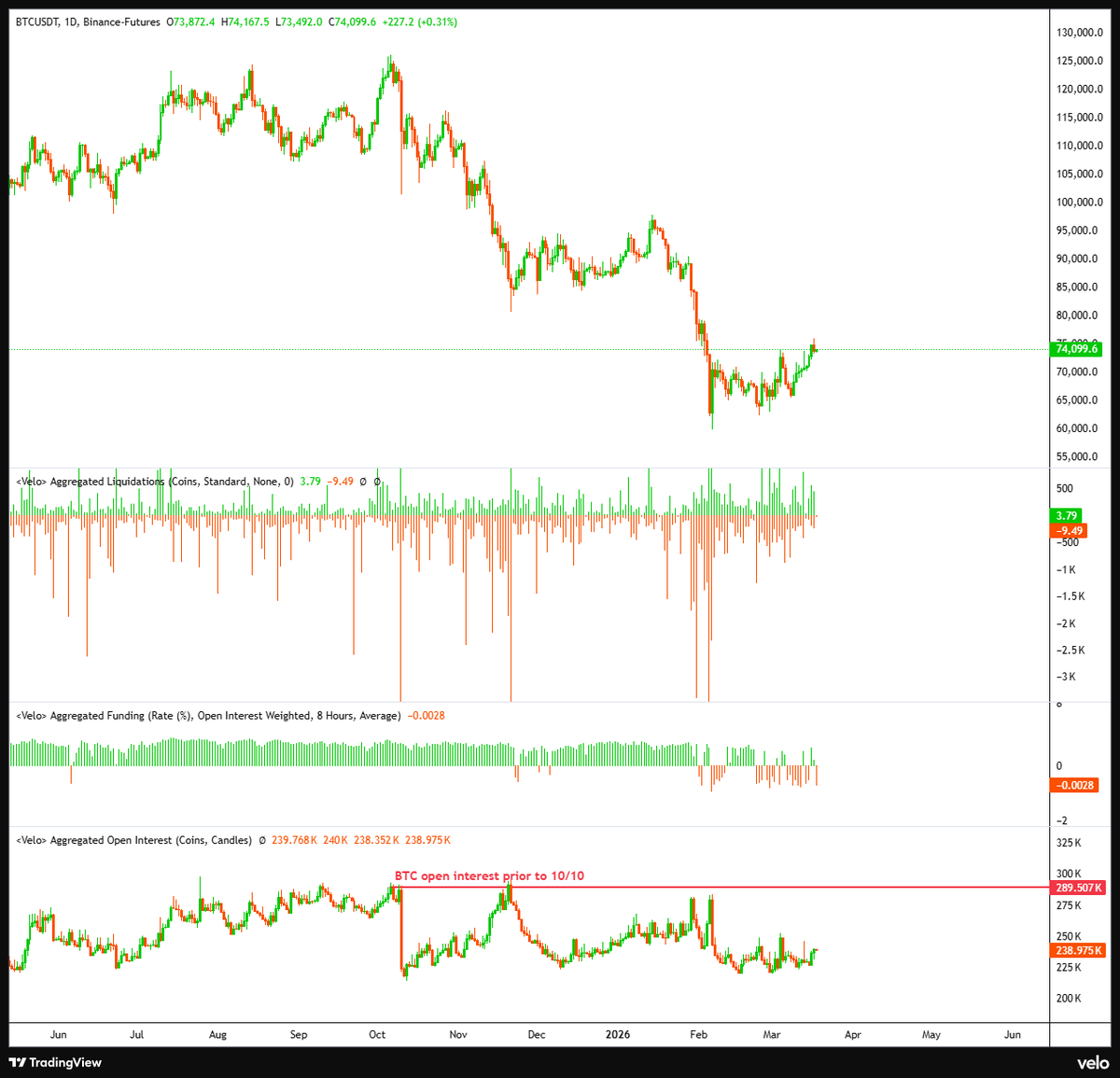Click the orange -9.49 liquidations axis tag
The width and height of the screenshot is (1120, 1078).
(x=1070, y=530)
